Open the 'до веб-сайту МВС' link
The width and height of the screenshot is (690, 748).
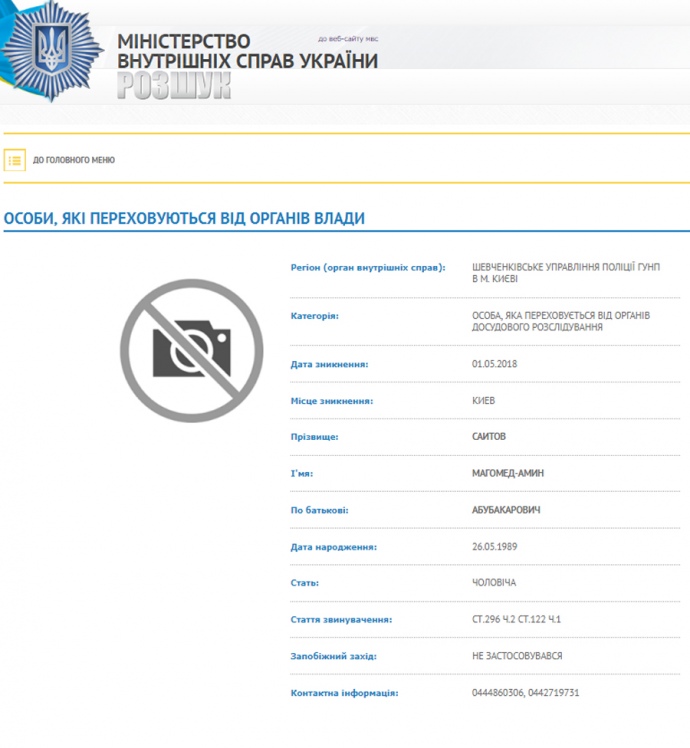[x=347, y=39]
